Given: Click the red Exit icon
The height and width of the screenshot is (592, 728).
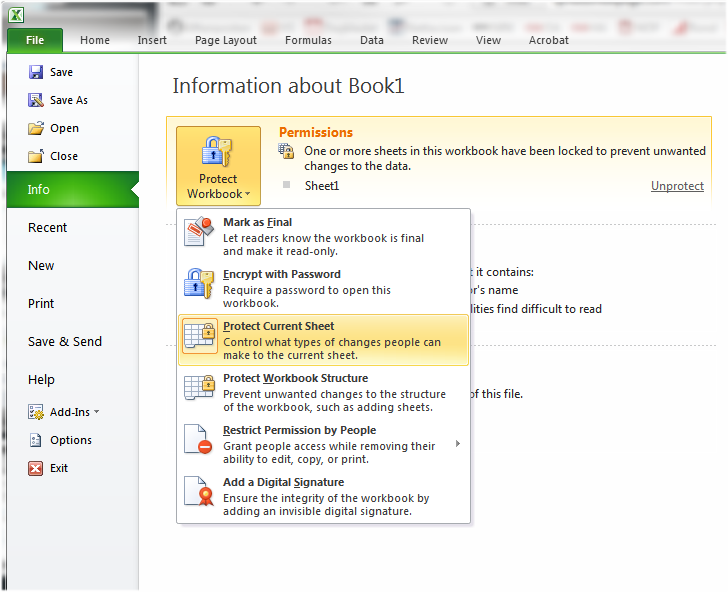Looking at the screenshot, I should click(x=35, y=468).
